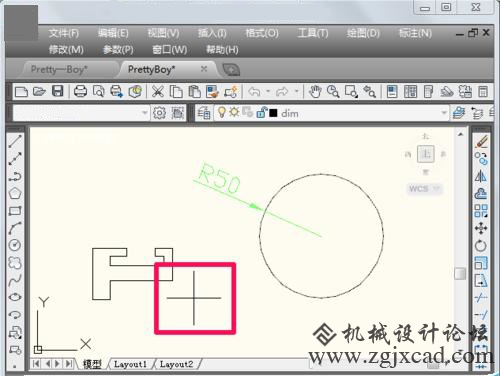Create a new drawing file
This screenshot has width=501, height=377.
coord(21,91)
